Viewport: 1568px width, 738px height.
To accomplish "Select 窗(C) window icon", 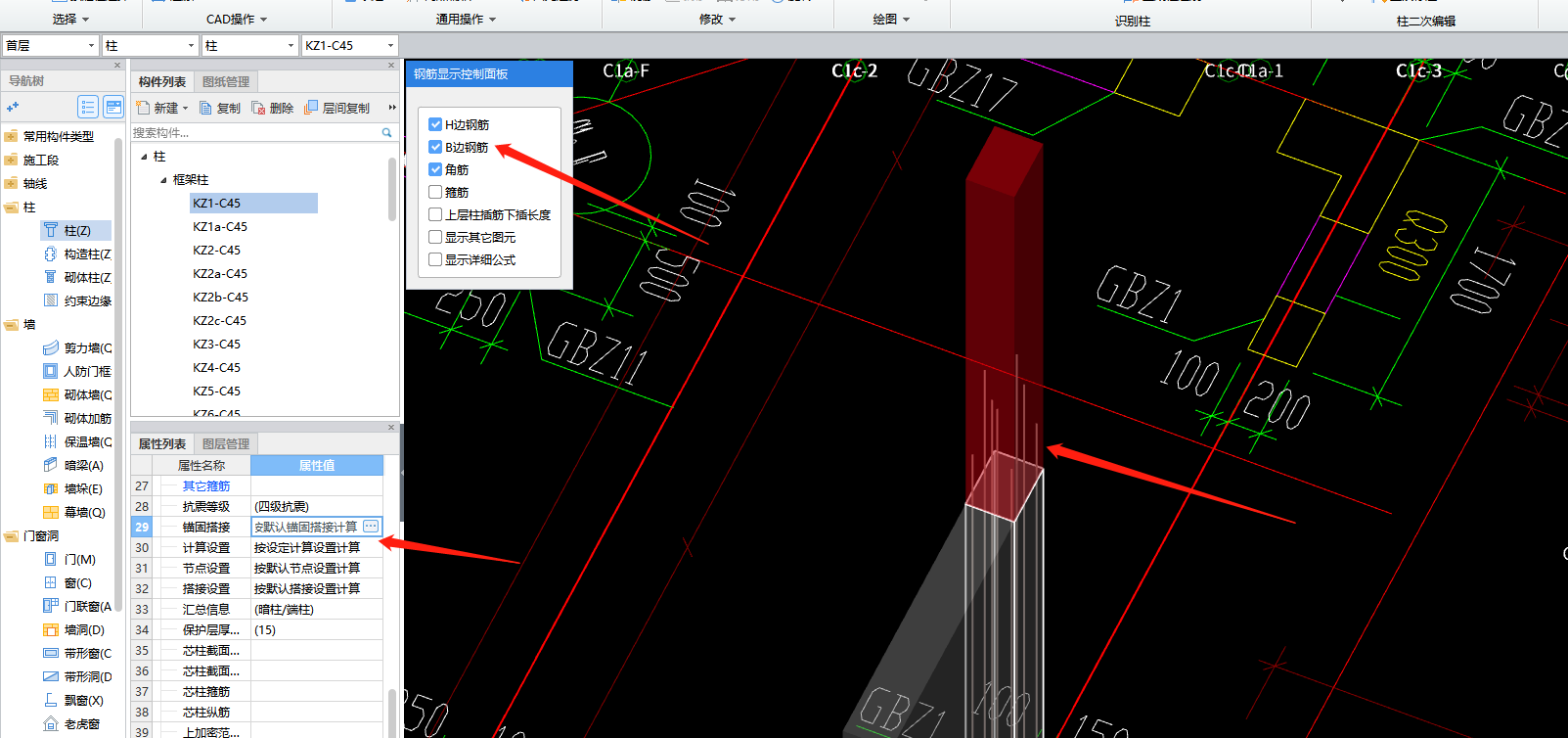I will coord(51,582).
